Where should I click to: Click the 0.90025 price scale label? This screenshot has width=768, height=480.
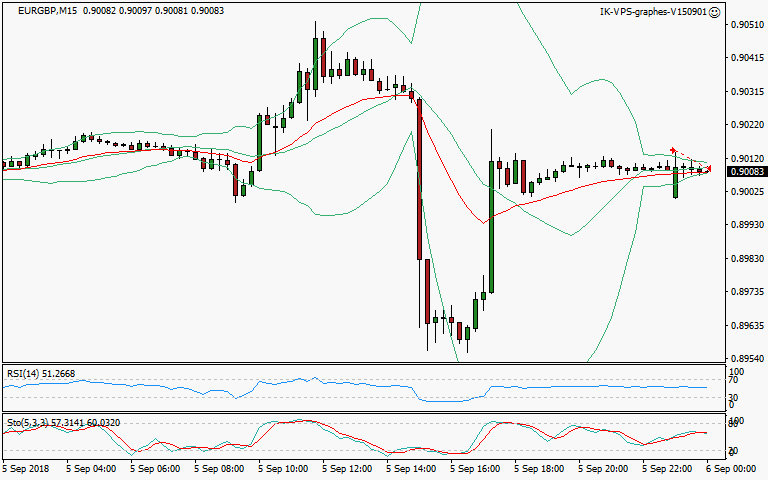click(745, 192)
